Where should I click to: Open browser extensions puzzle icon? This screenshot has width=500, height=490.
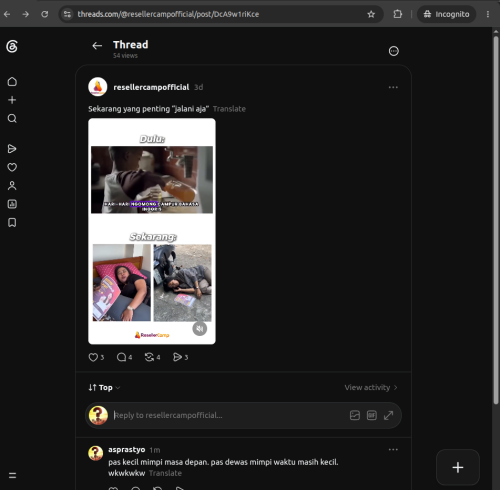pyautogui.click(x=398, y=14)
